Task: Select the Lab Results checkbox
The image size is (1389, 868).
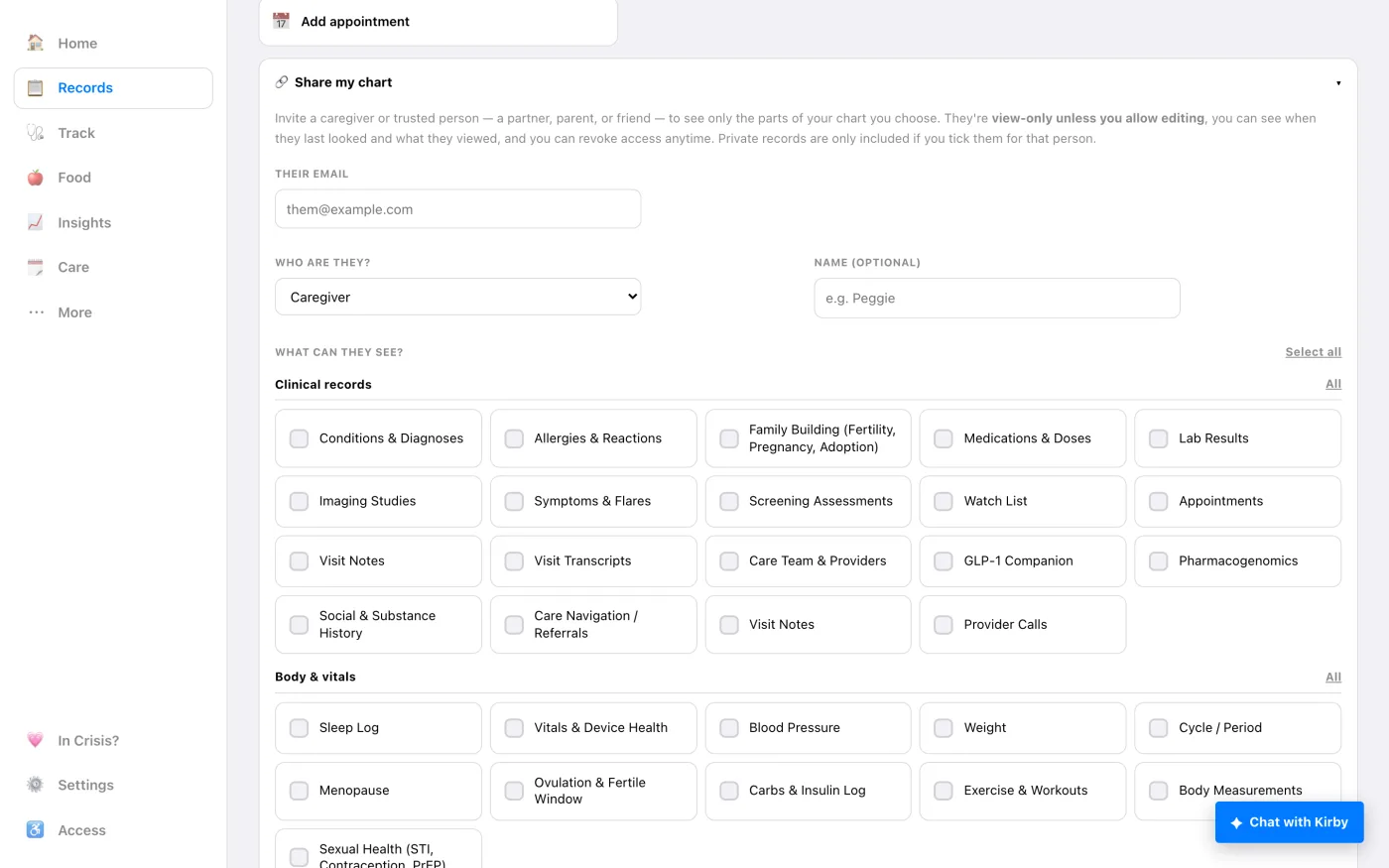Action: tap(1158, 438)
